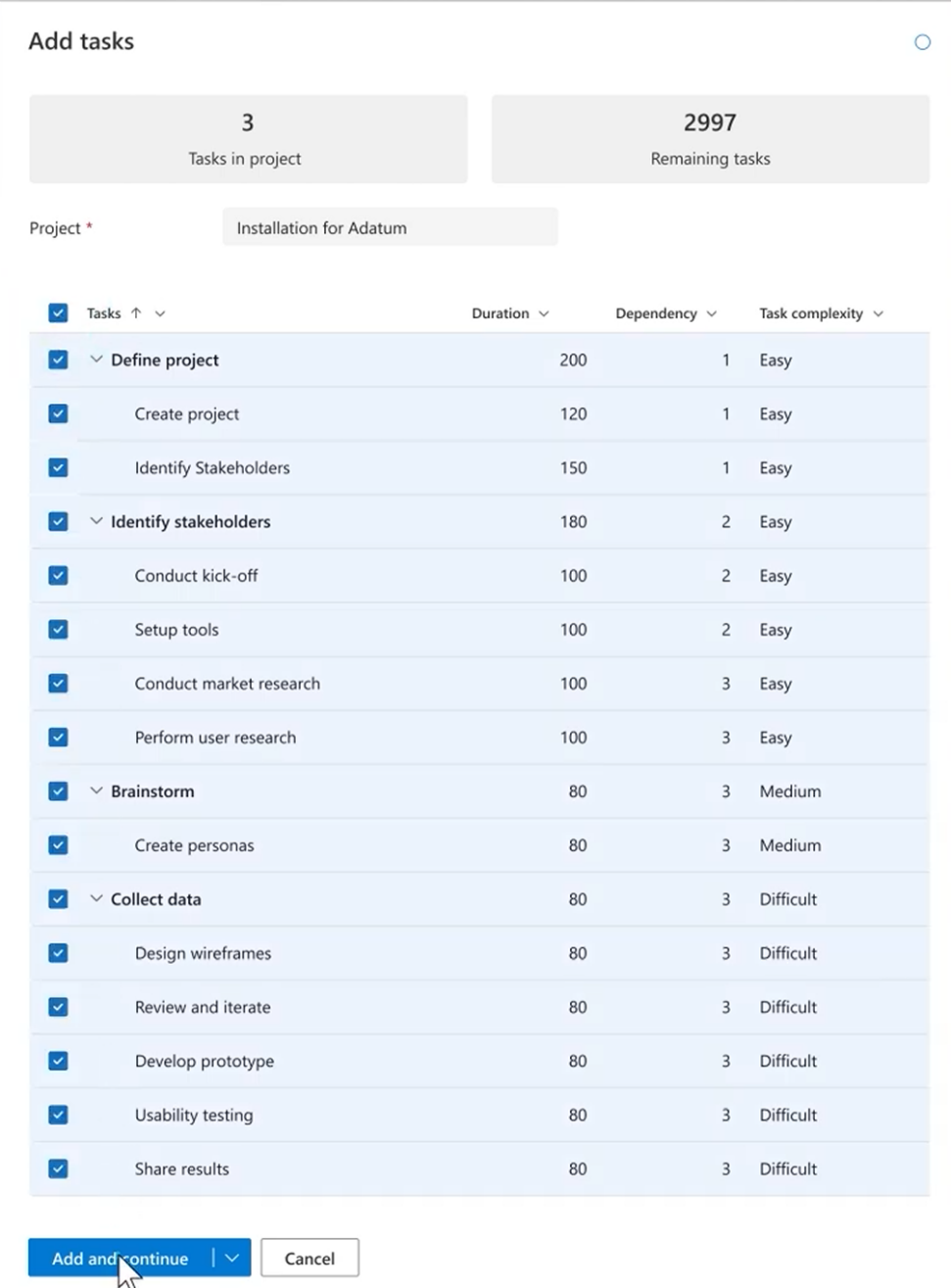This screenshot has height=1288, width=951.
Task: Click the Tasks column header label
Action: 104,313
